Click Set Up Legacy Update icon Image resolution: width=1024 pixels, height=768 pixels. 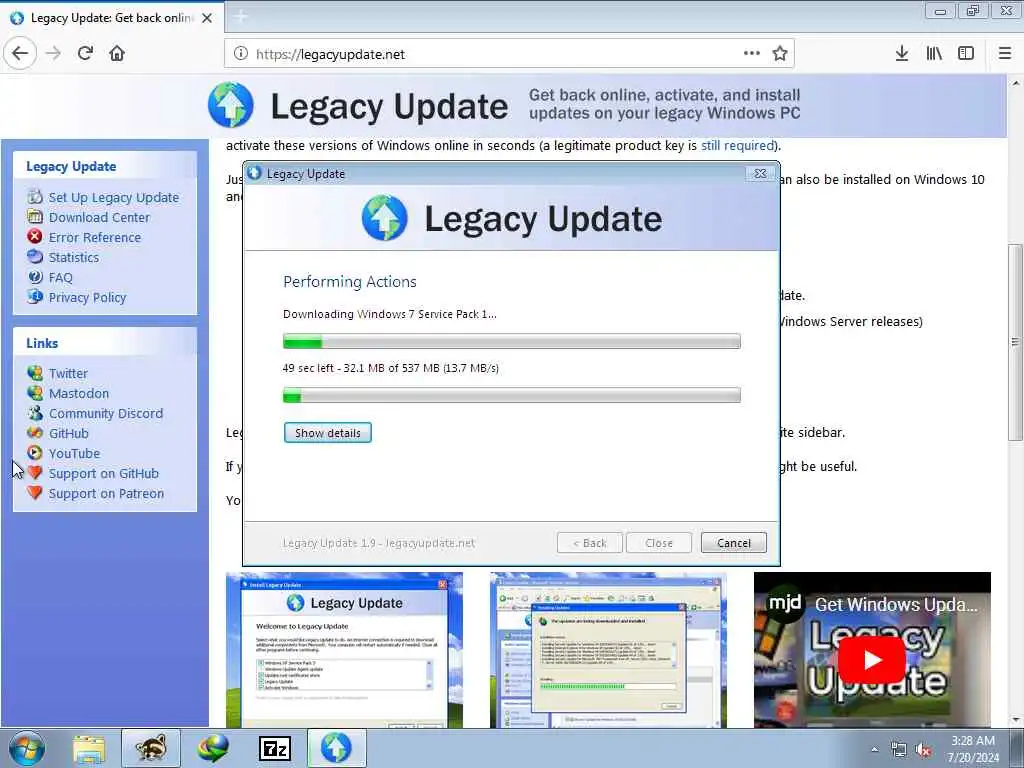35,197
